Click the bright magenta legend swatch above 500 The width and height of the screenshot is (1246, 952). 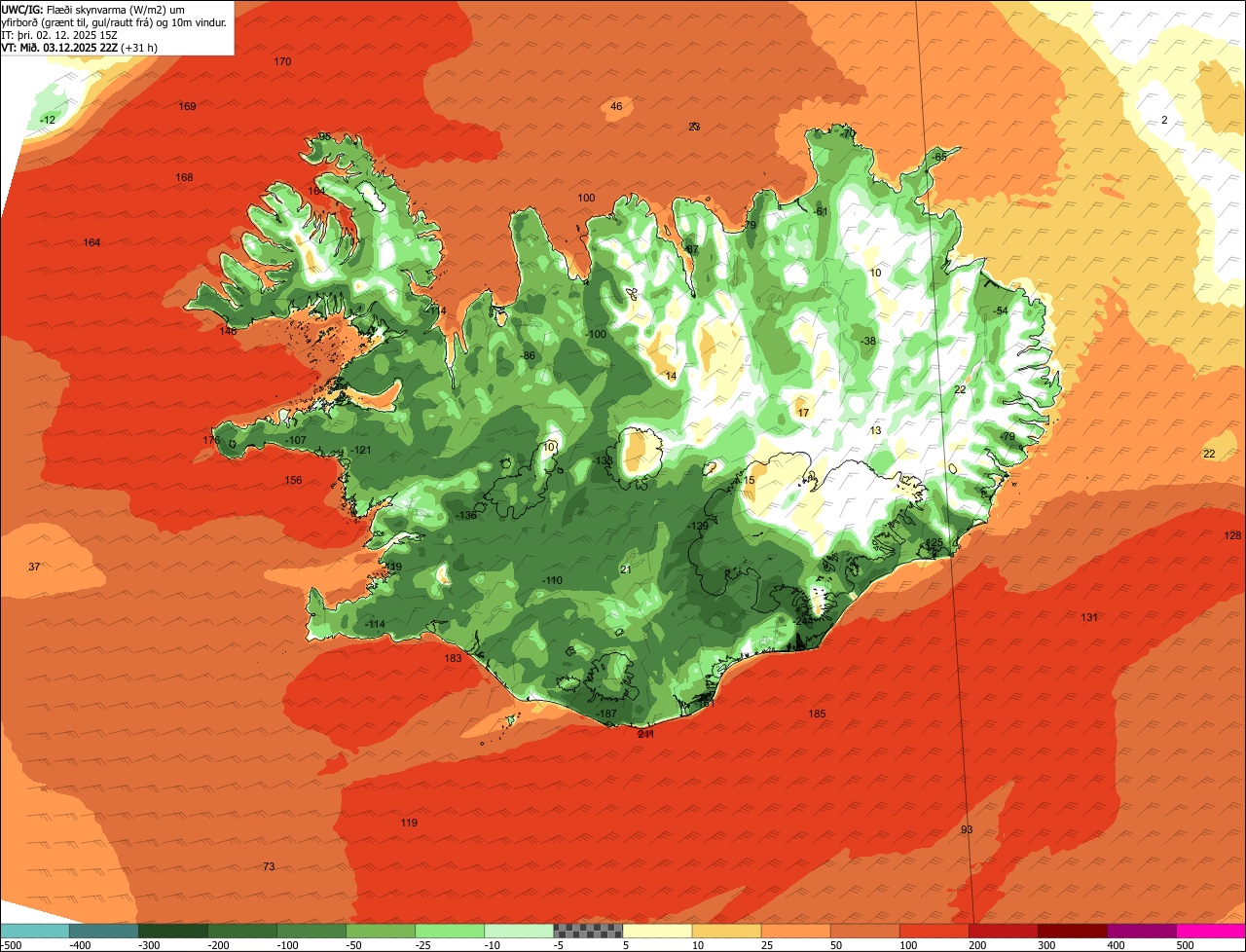(x=1211, y=930)
